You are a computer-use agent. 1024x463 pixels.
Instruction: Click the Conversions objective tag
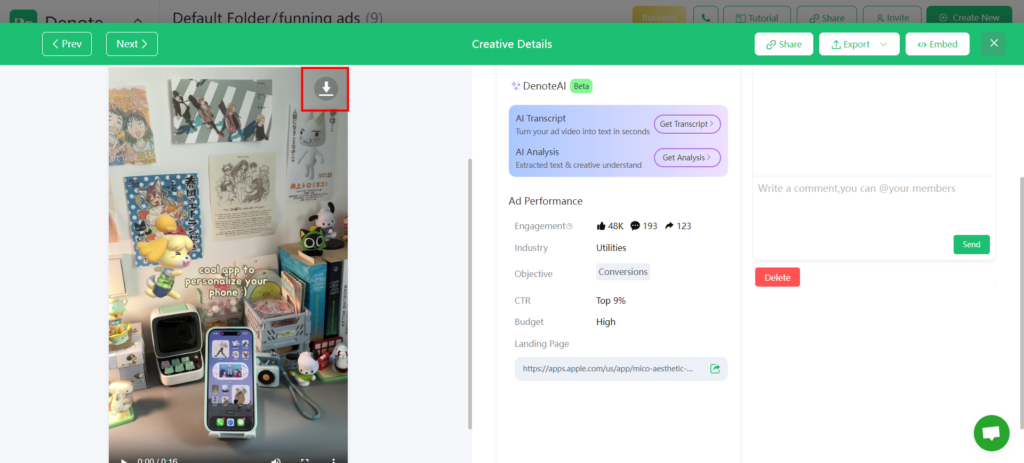pos(622,272)
